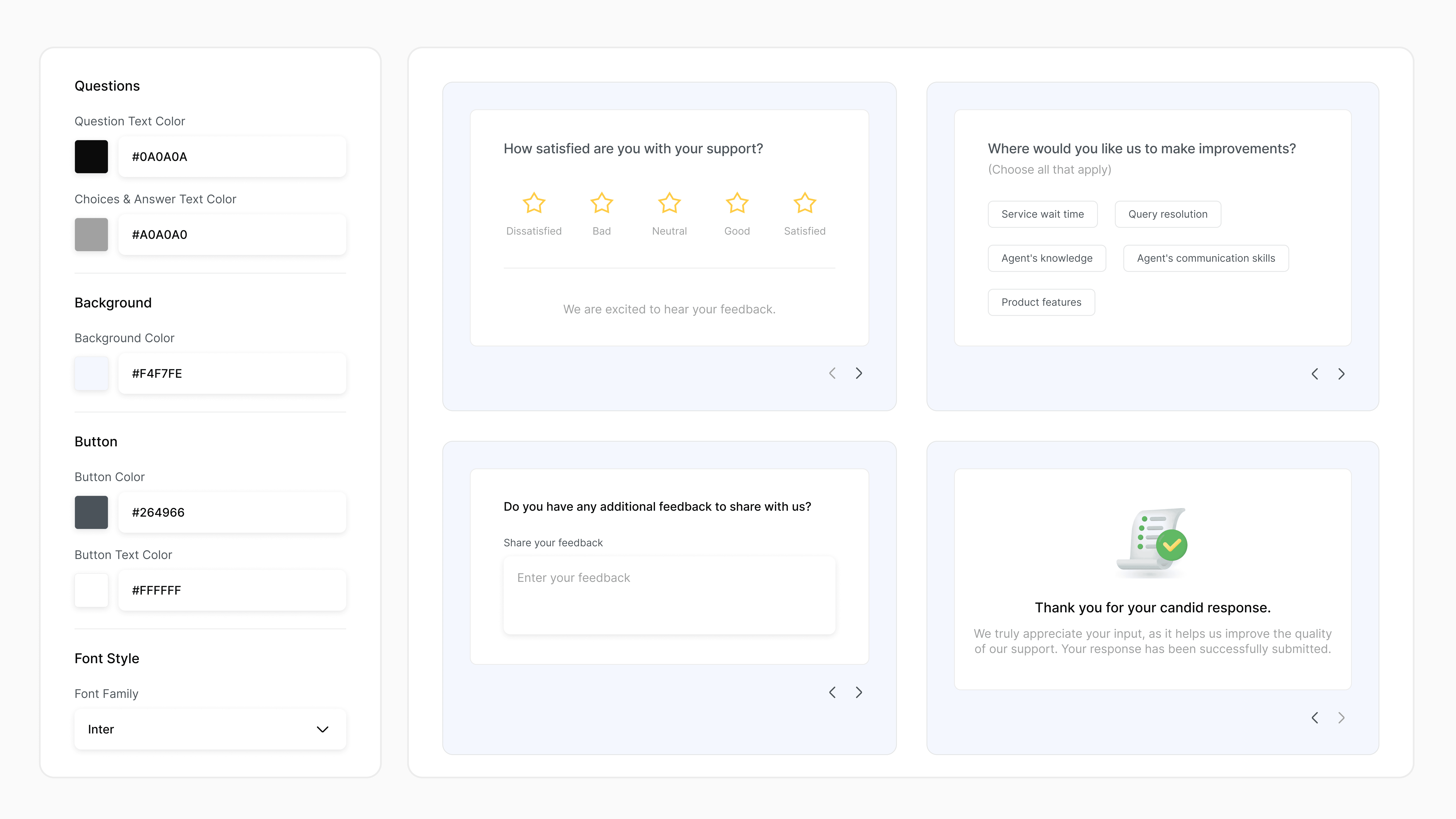Image resolution: width=1456 pixels, height=819 pixels.
Task: Click the 'Button Text Color' label
Action: click(123, 555)
